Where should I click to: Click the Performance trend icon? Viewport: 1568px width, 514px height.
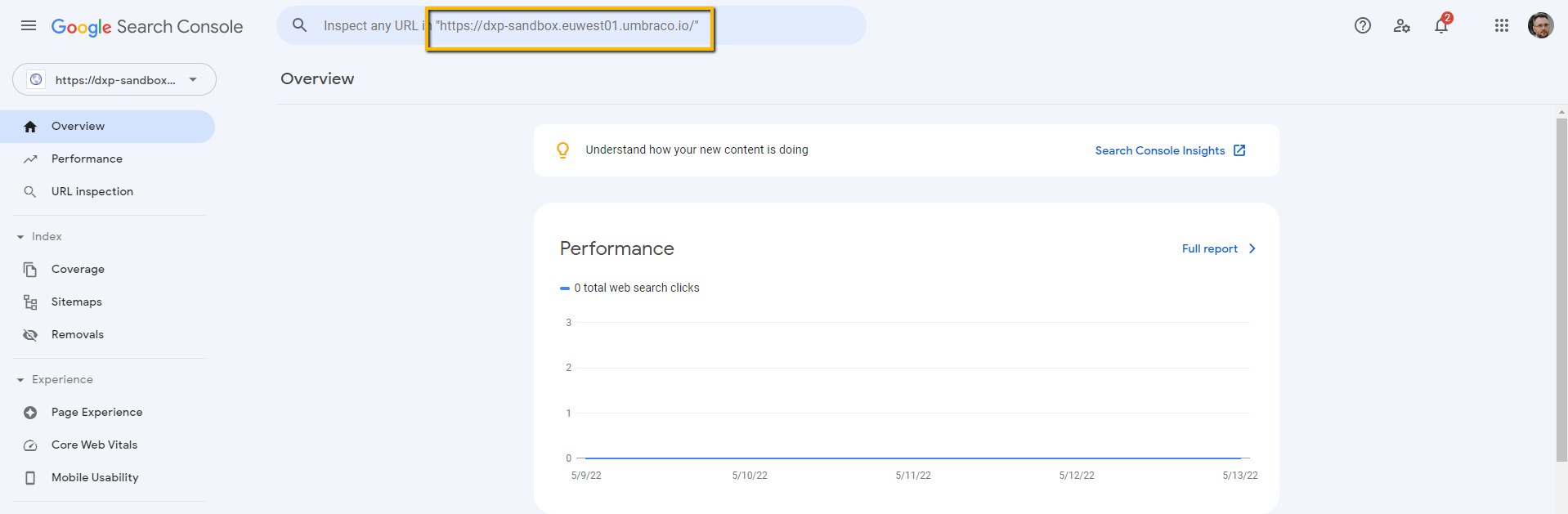click(30, 159)
